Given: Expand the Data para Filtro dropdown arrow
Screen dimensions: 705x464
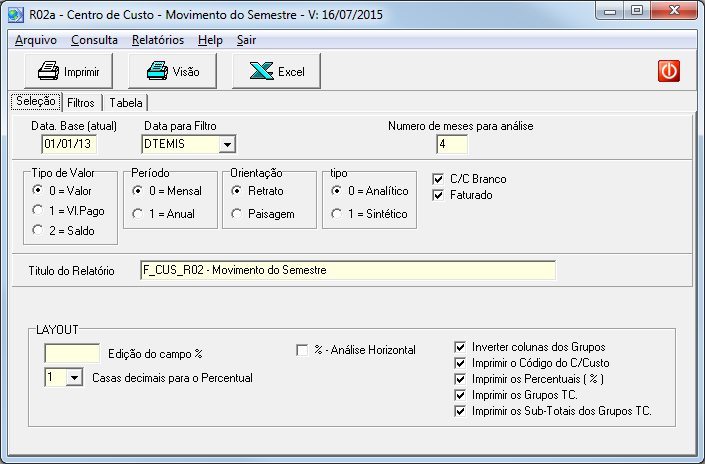Looking at the screenshot, I should 228,144.
